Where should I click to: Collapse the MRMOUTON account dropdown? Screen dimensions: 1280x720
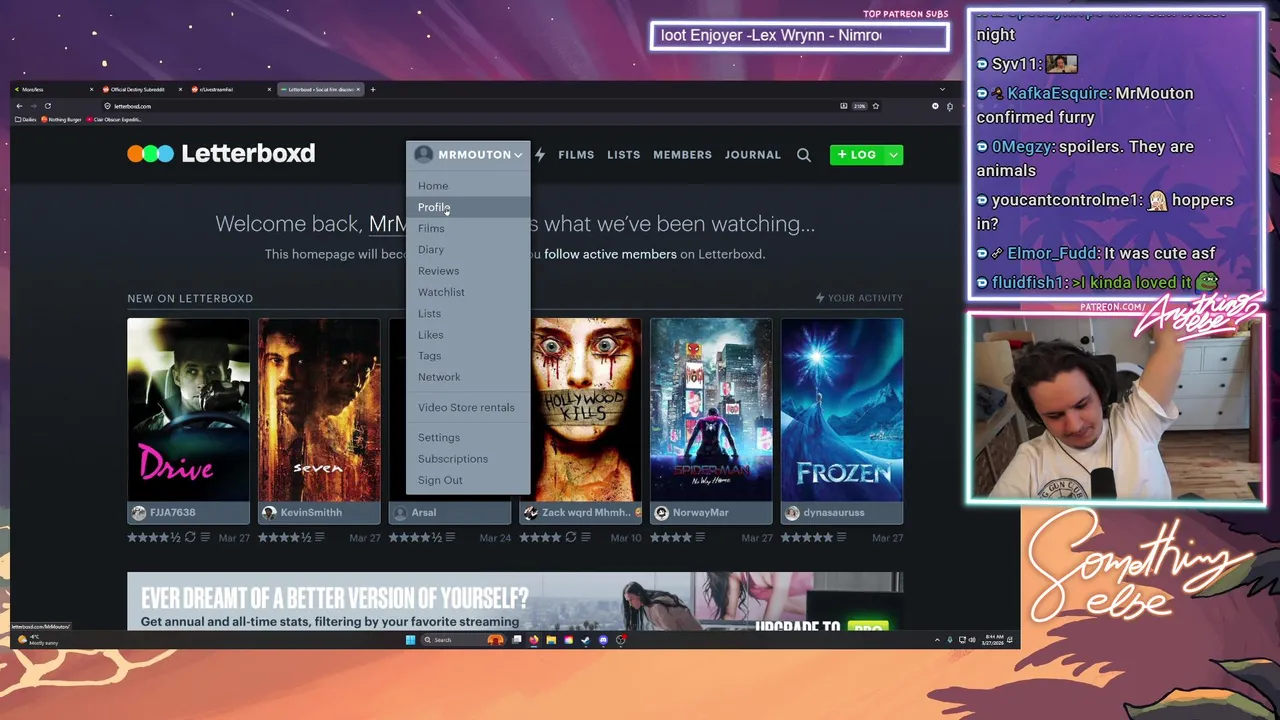coord(518,155)
